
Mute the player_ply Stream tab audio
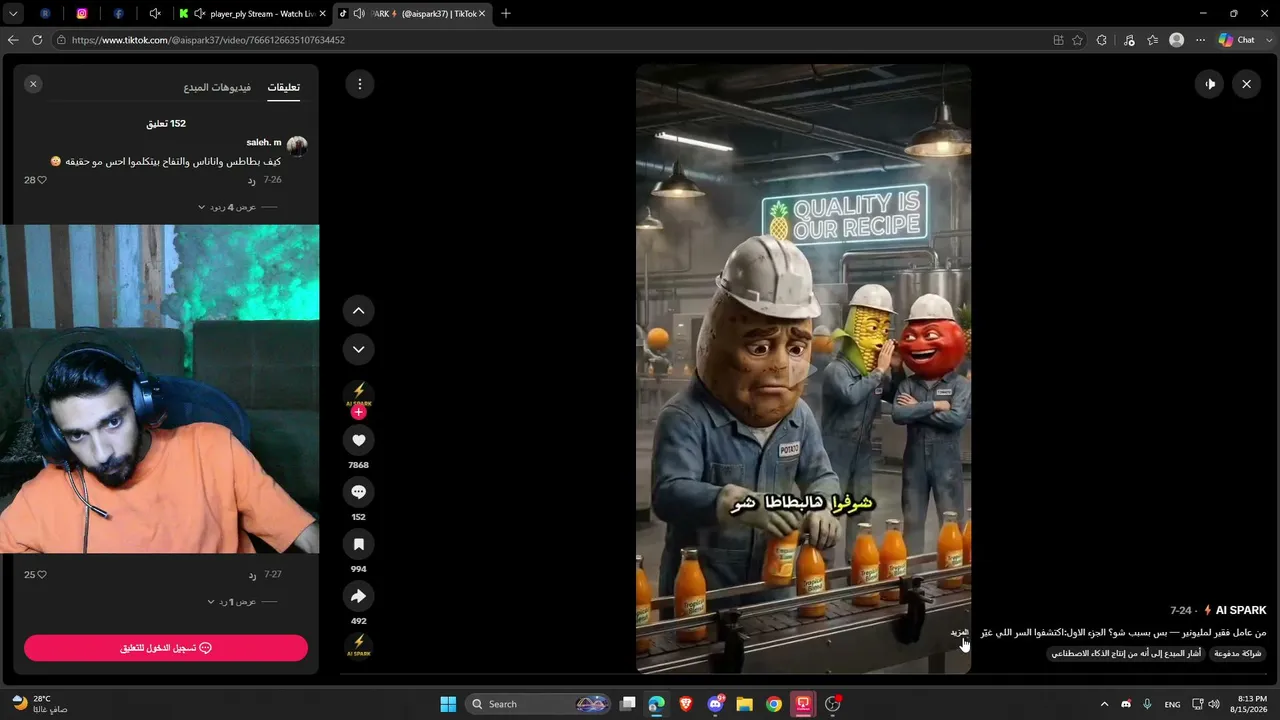pos(200,14)
